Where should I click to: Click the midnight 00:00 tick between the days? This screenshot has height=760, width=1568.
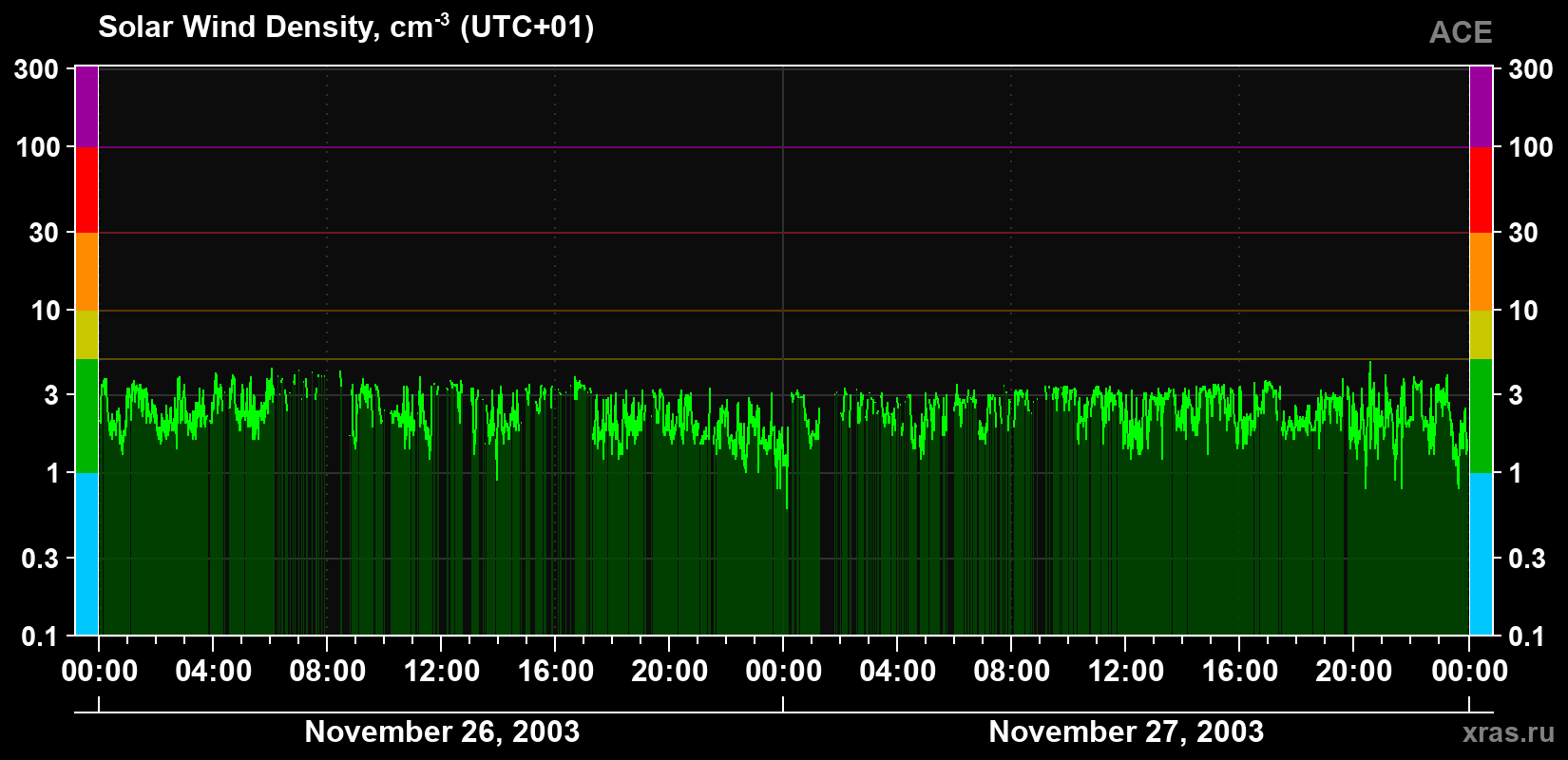[x=783, y=671]
